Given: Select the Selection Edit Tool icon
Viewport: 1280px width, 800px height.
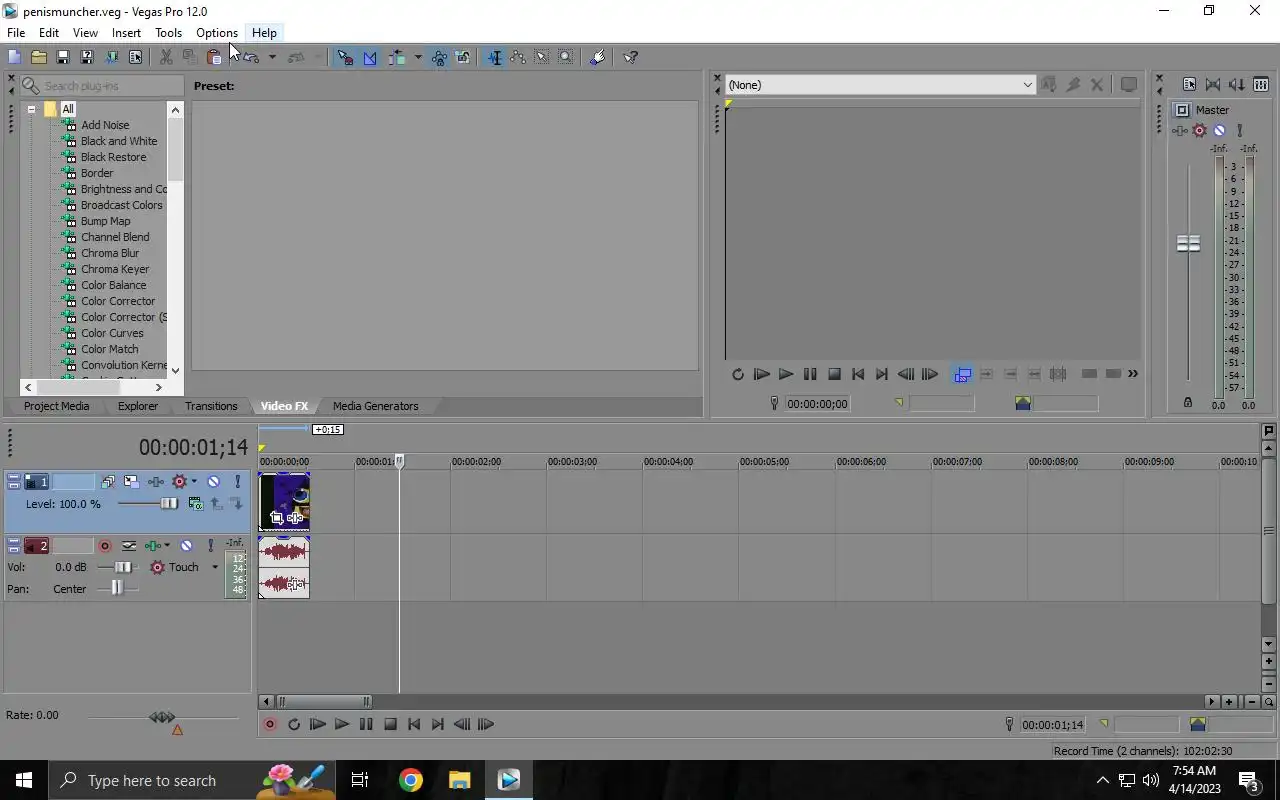Looking at the screenshot, I should tap(541, 57).
